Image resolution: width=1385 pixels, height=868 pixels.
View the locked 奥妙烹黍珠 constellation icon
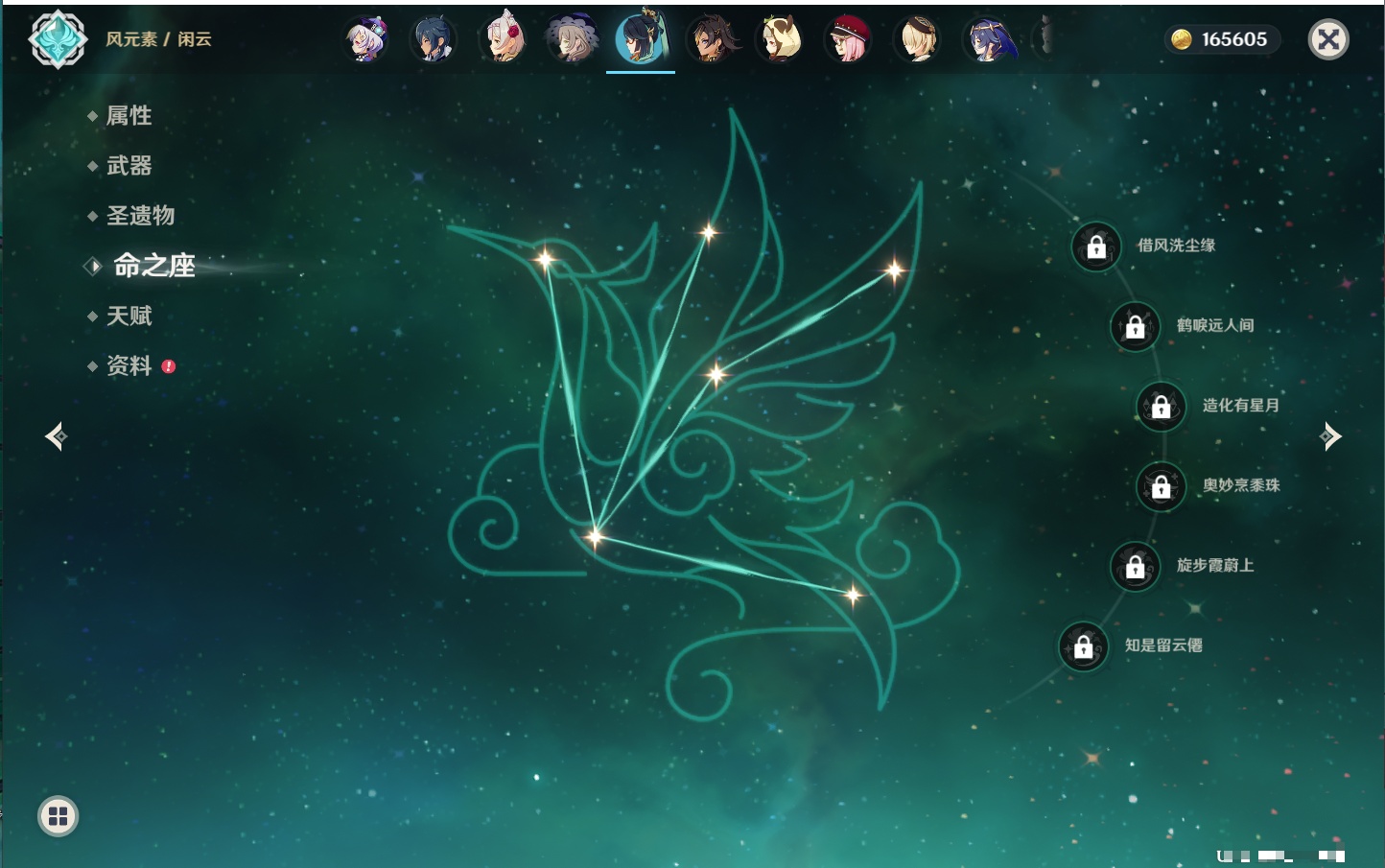click(1162, 487)
